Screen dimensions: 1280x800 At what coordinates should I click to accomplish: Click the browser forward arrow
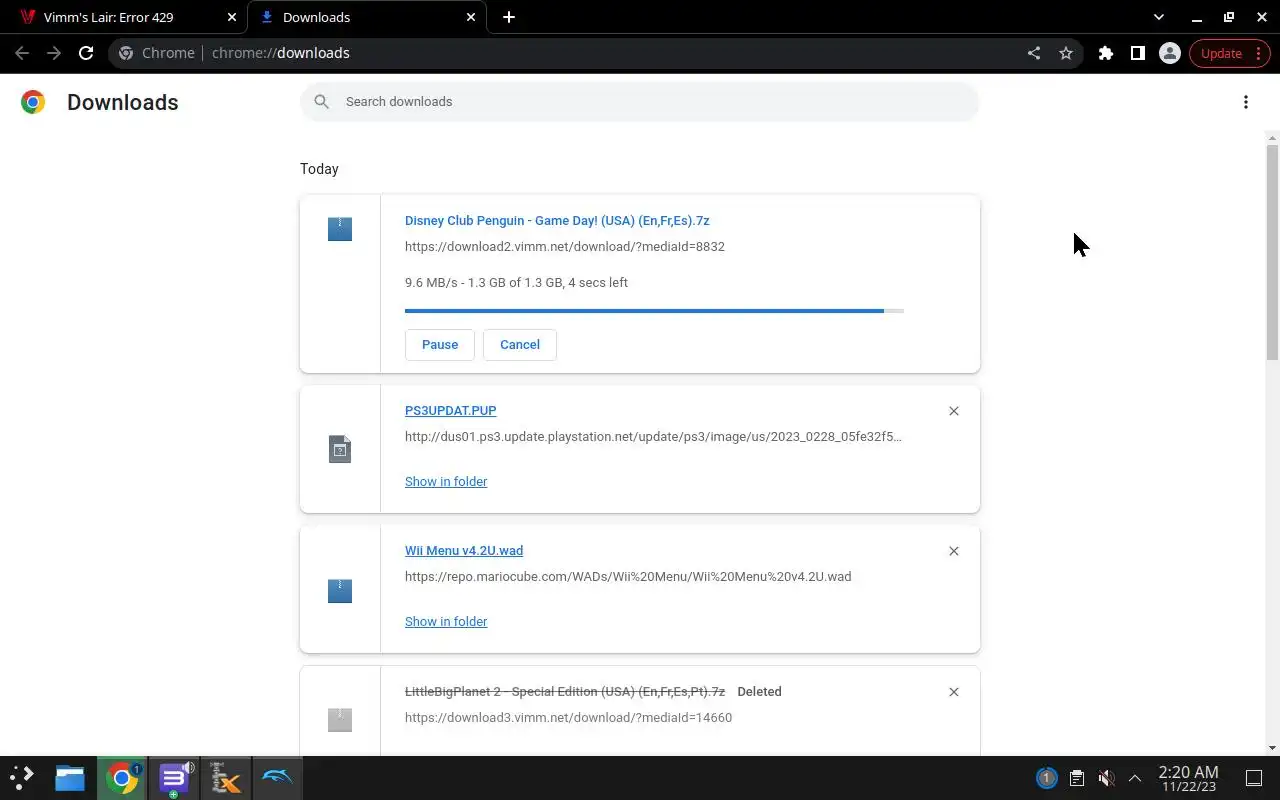pyautogui.click(x=54, y=53)
